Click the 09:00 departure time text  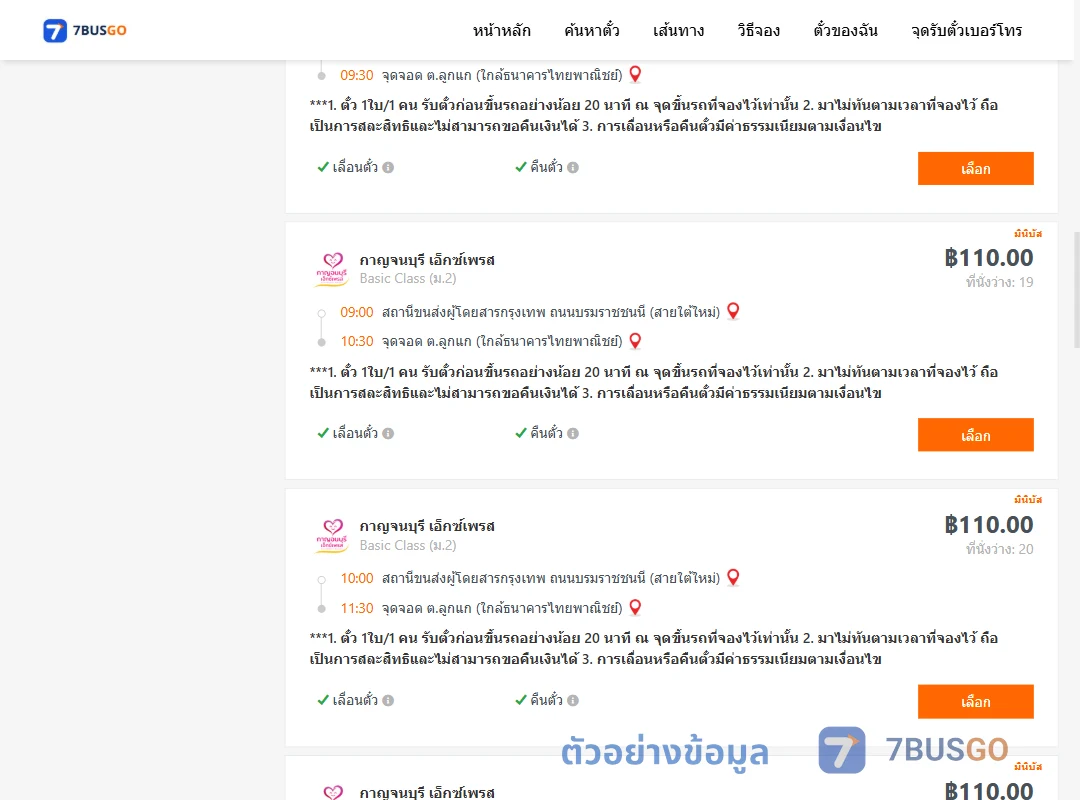coord(357,312)
